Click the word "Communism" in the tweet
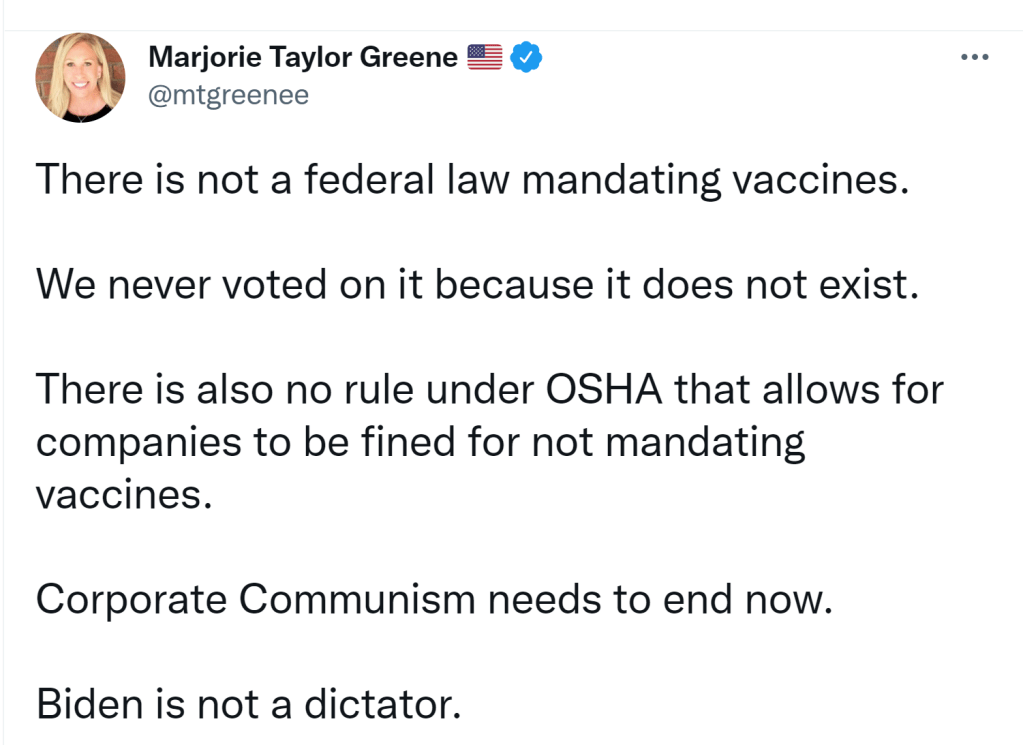 coord(357,600)
